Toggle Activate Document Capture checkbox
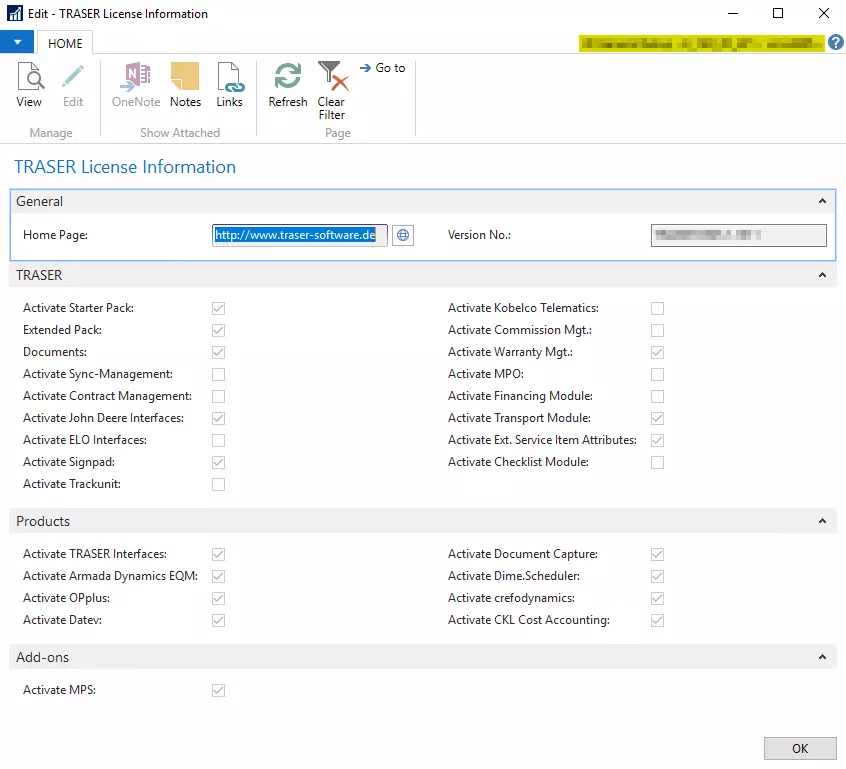The image size is (846, 769). coord(657,554)
